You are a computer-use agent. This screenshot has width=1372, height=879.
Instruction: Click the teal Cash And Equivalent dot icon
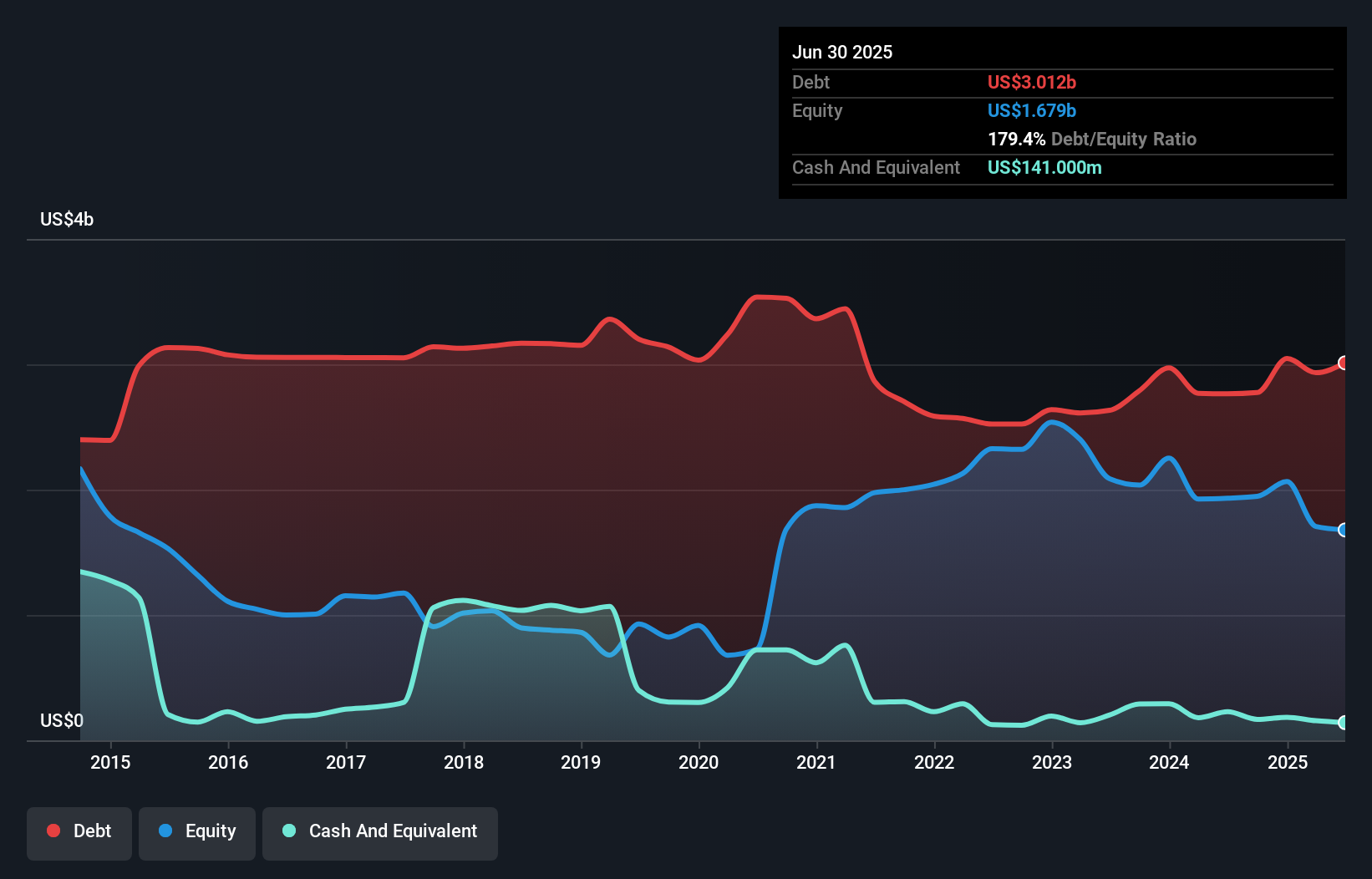(x=287, y=831)
